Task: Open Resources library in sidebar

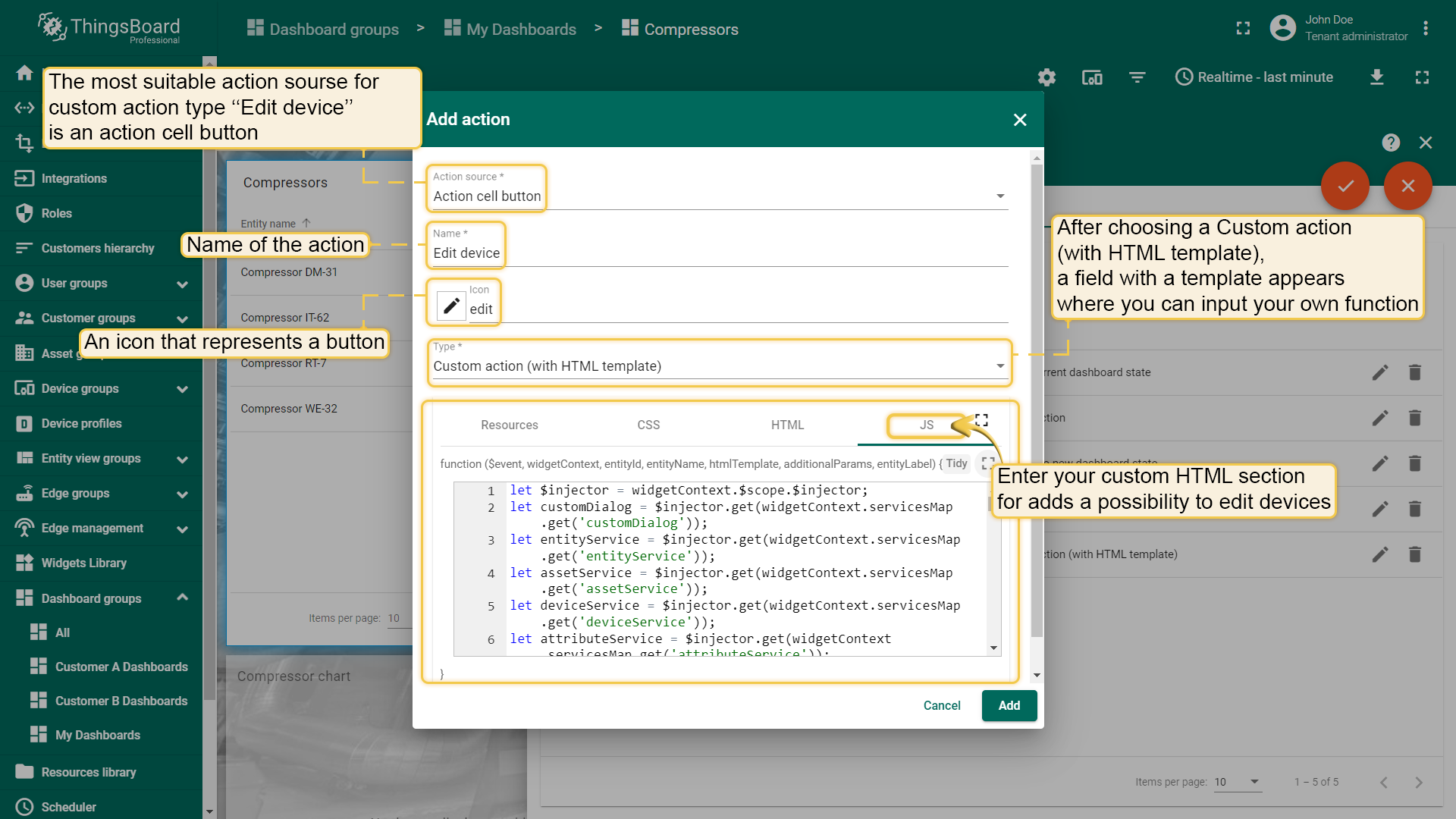Action: click(x=101, y=772)
